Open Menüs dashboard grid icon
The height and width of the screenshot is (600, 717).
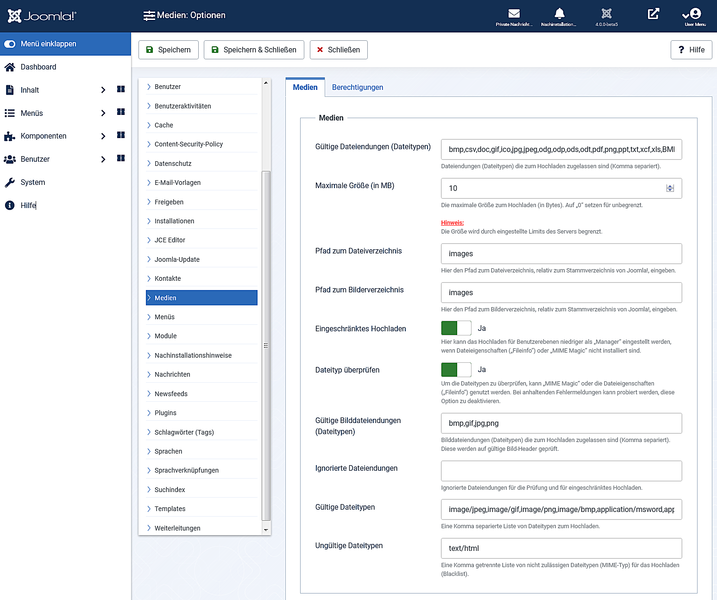pyautogui.click(x=121, y=112)
